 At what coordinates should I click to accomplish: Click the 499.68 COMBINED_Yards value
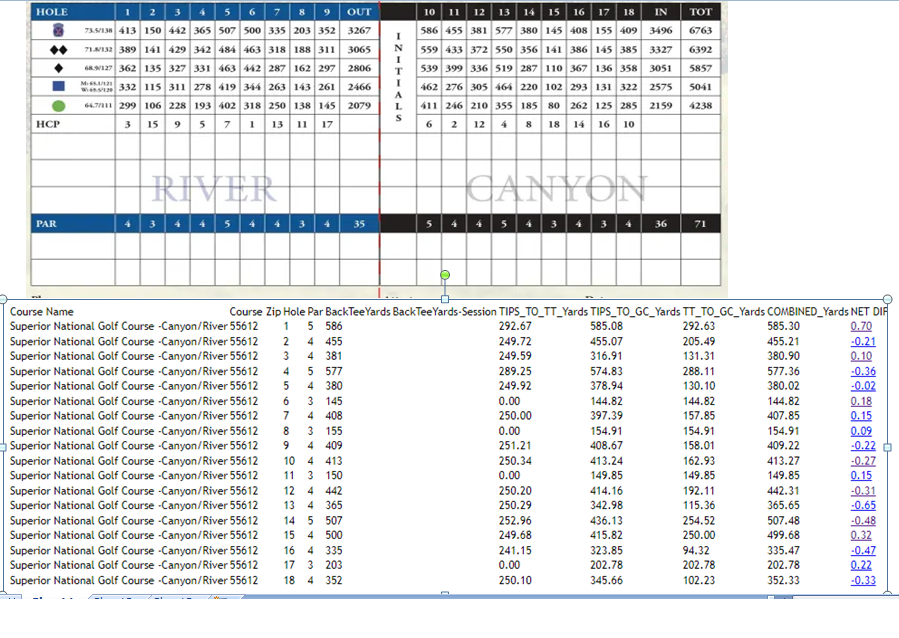pos(783,535)
